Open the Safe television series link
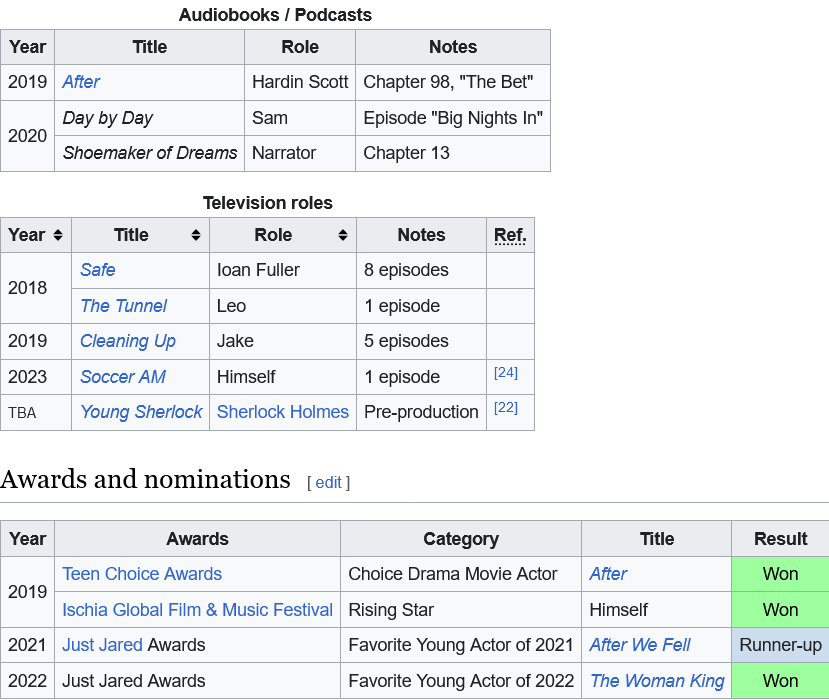The height and width of the screenshot is (700, 829). (x=97, y=270)
